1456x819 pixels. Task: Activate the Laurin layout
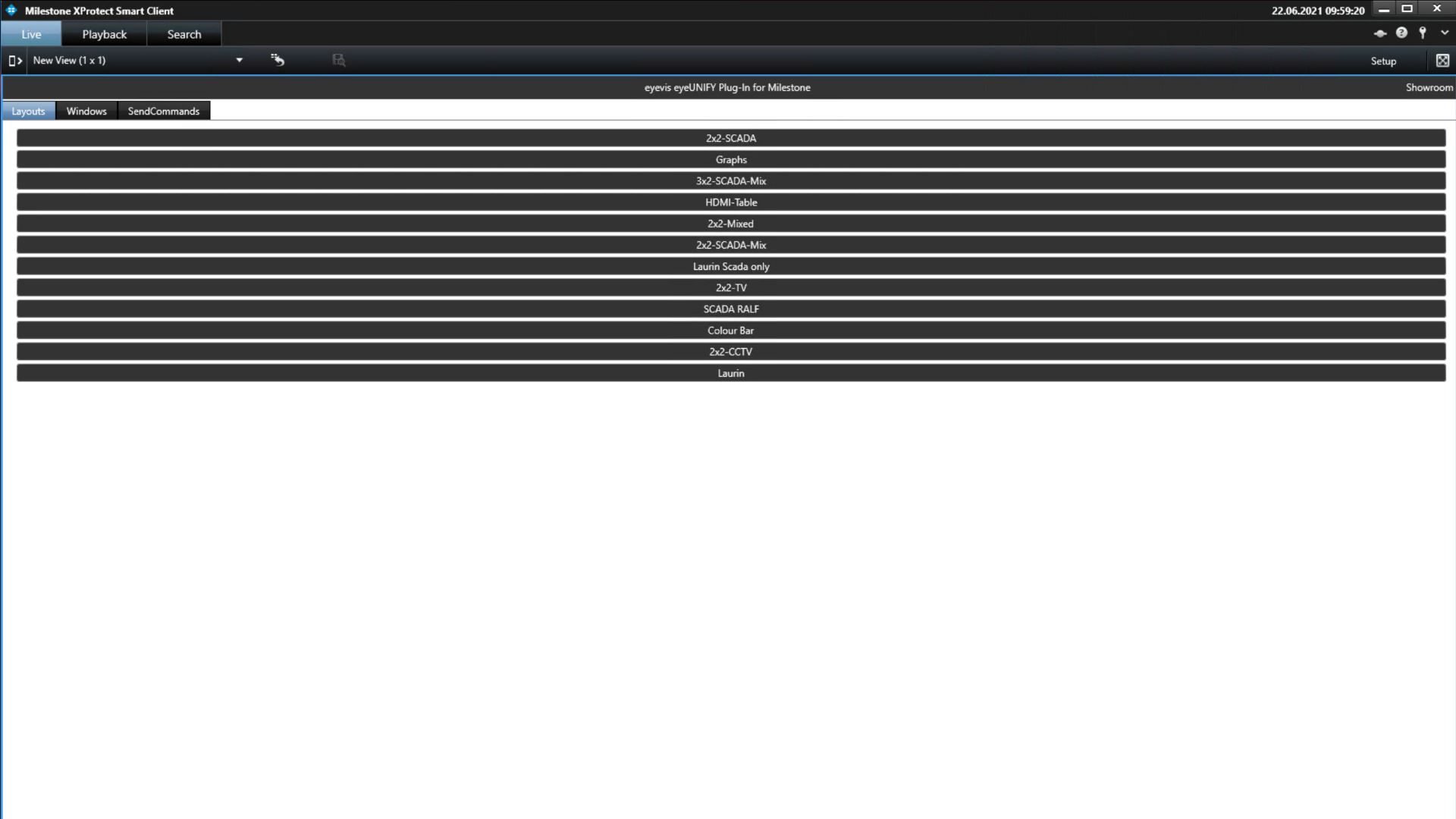click(x=731, y=373)
